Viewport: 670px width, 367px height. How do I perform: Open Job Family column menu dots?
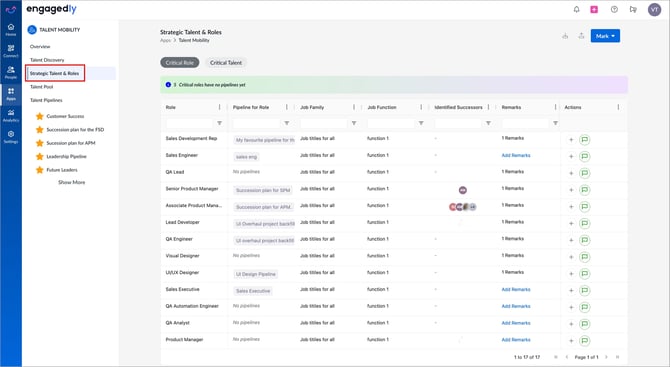[354, 107]
